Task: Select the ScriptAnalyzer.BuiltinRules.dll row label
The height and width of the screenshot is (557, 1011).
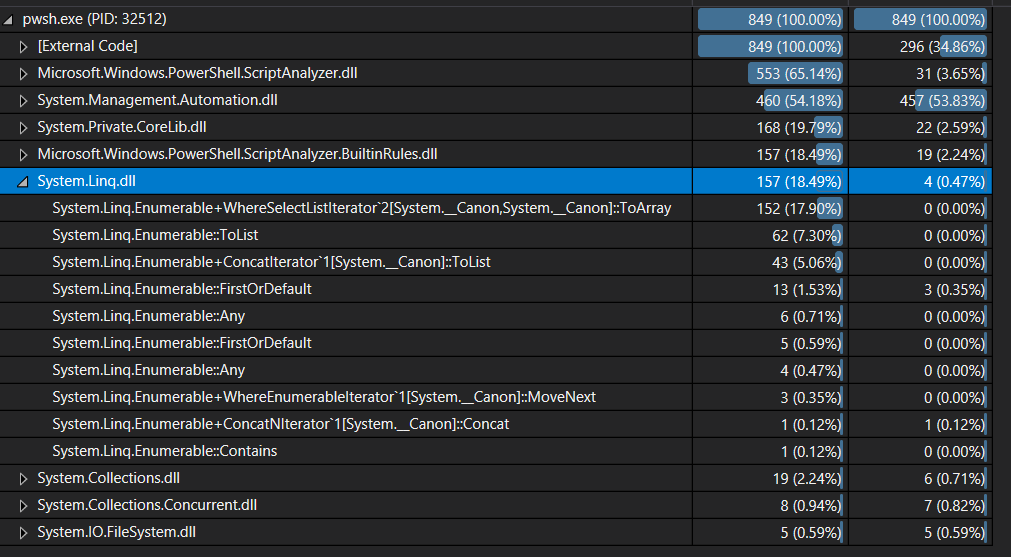Action: pyautogui.click(x=237, y=155)
